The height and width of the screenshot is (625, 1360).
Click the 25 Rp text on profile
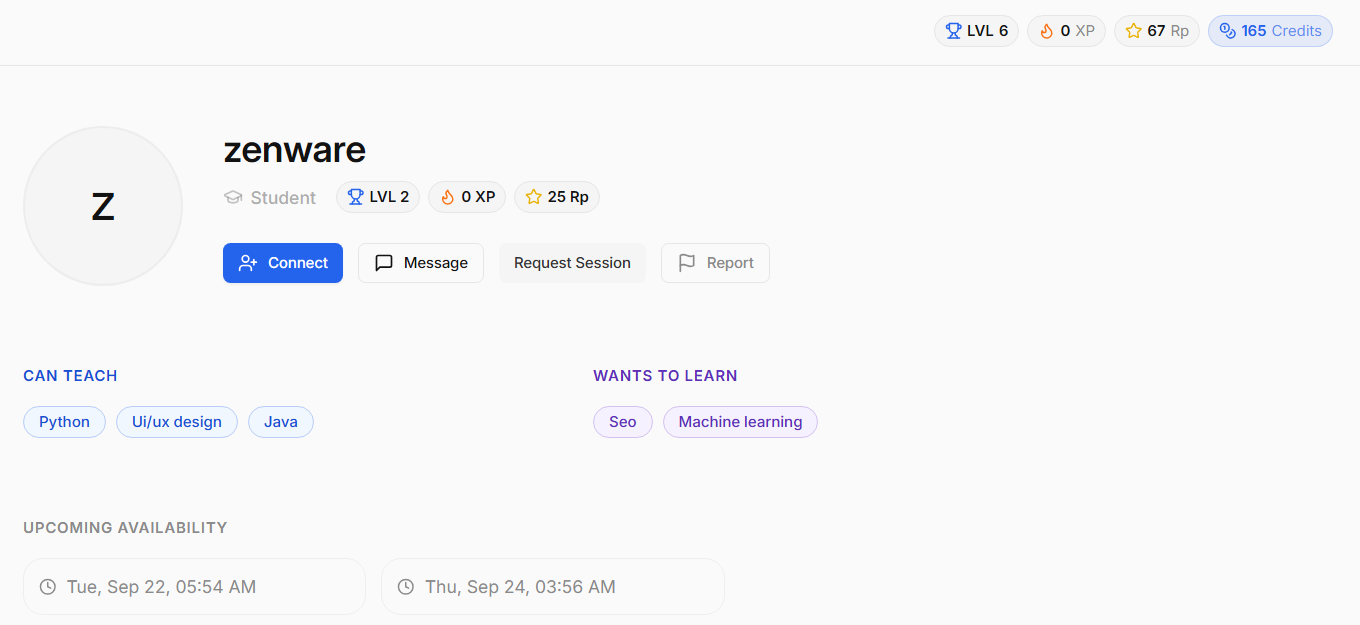[568, 197]
